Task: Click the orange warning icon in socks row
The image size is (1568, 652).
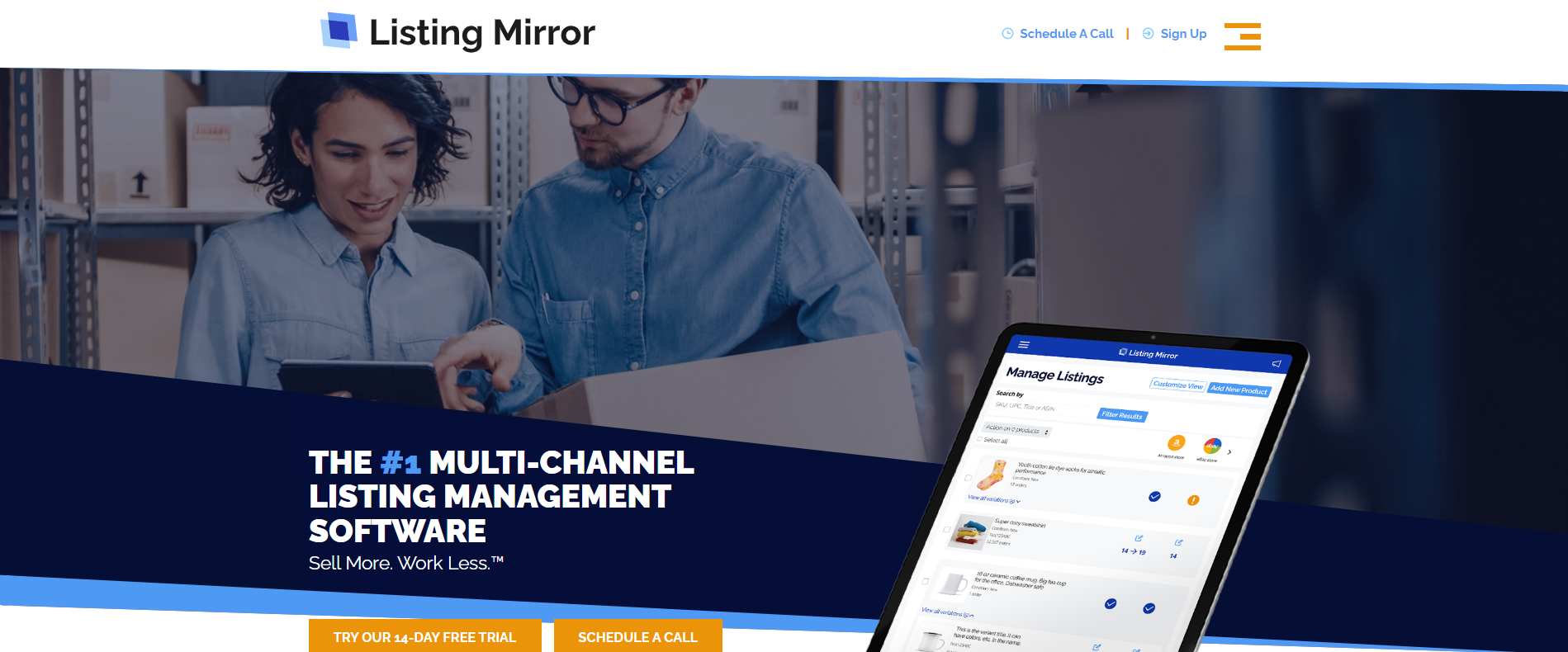Action: click(x=1193, y=500)
